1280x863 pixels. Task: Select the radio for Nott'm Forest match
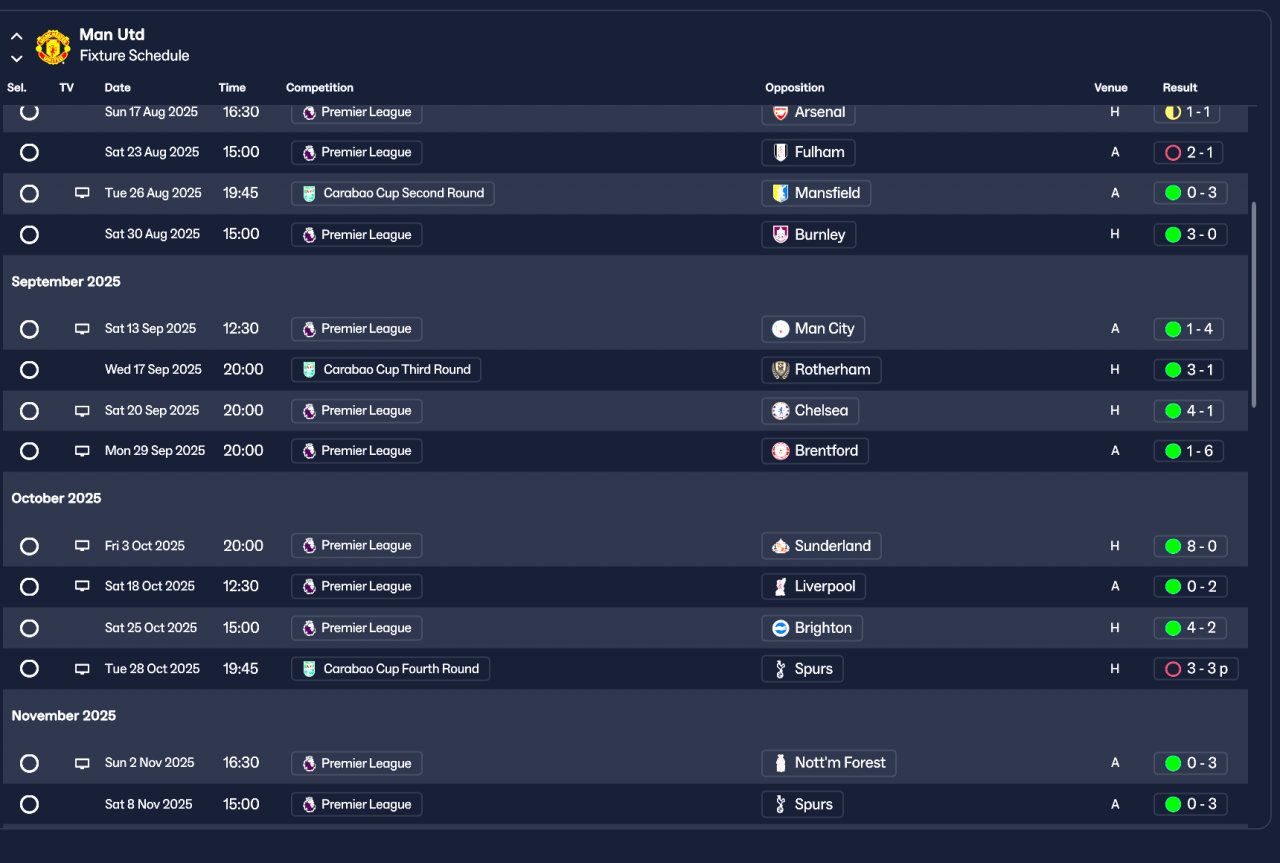click(29, 763)
